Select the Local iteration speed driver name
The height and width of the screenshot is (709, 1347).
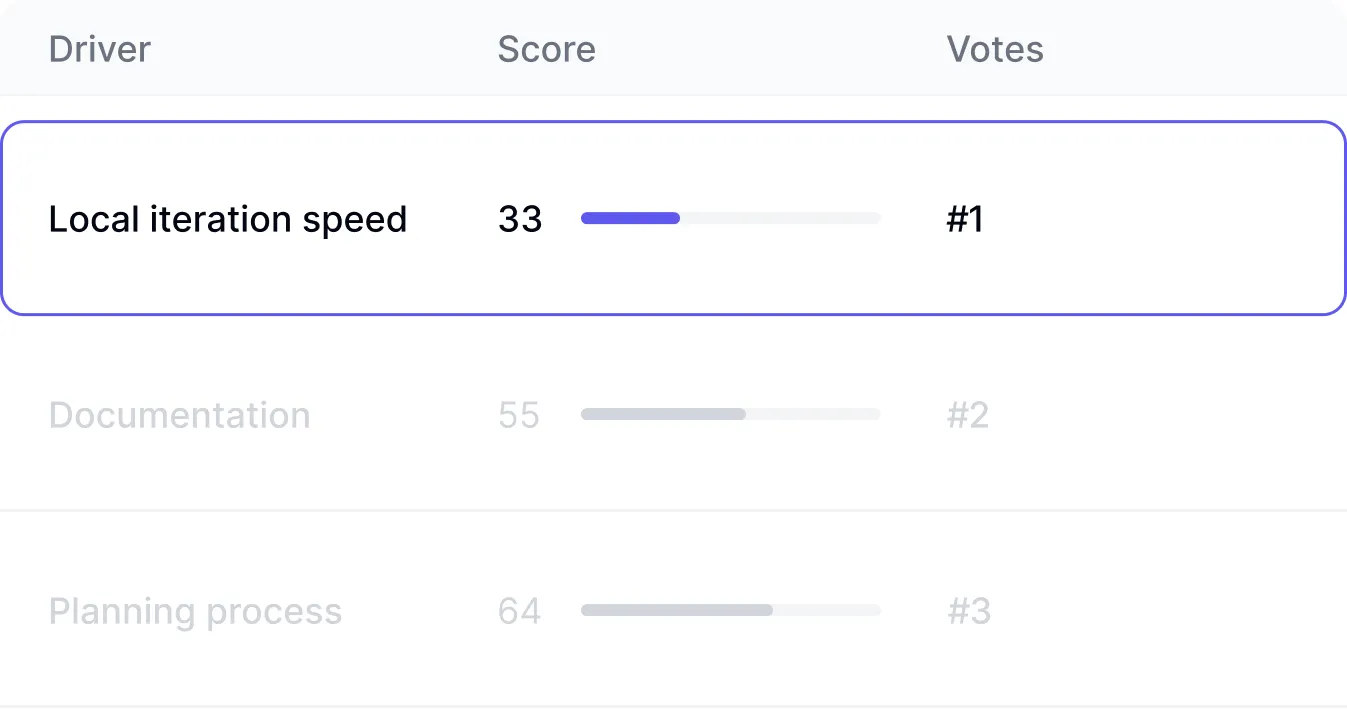pos(228,219)
